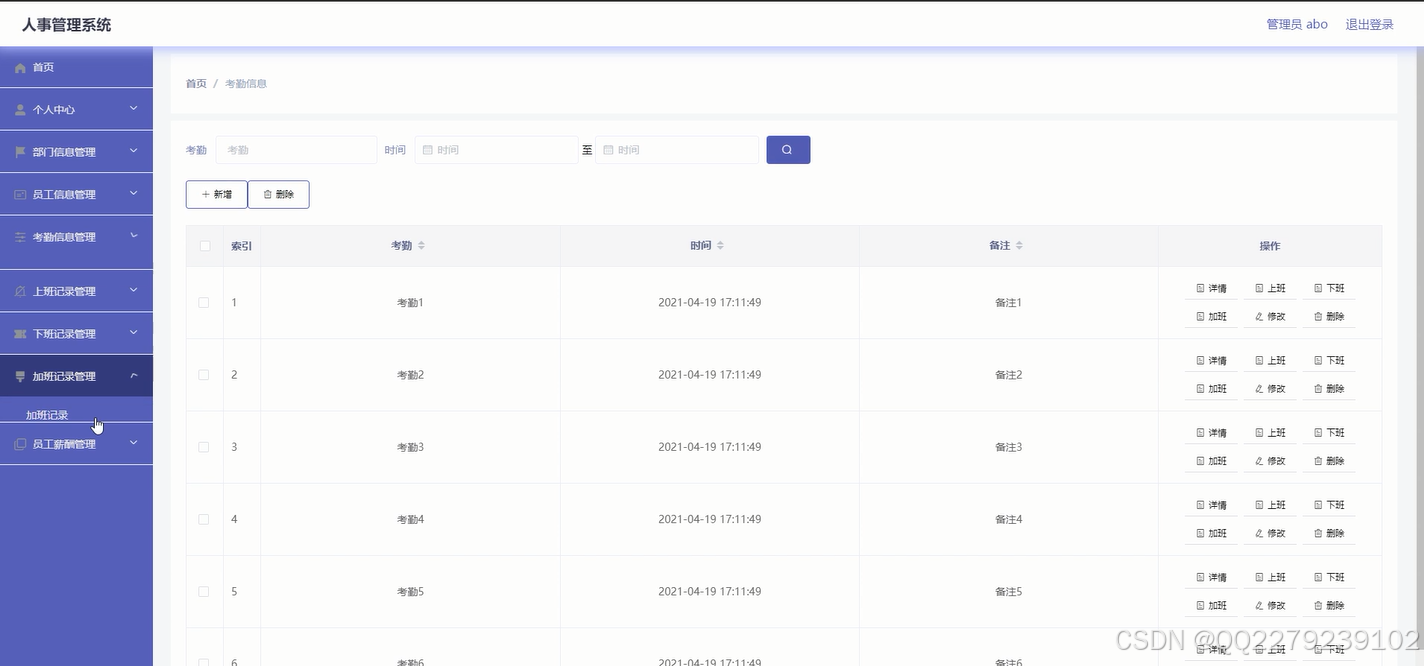The image size is (1424, 666).
Task: Click the trash icon on the 删除 button
Action: click(x=266, y=194)
